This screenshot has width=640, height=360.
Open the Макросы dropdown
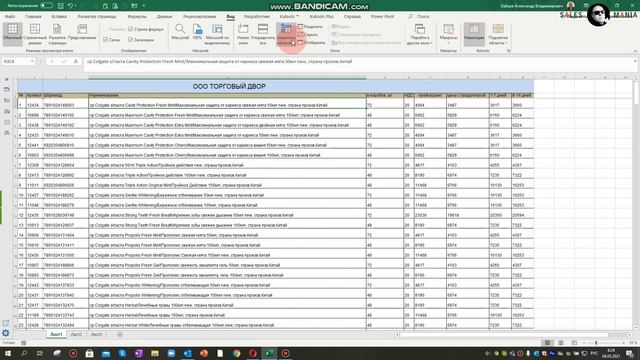pyautogui.click(x=448, y=33)
